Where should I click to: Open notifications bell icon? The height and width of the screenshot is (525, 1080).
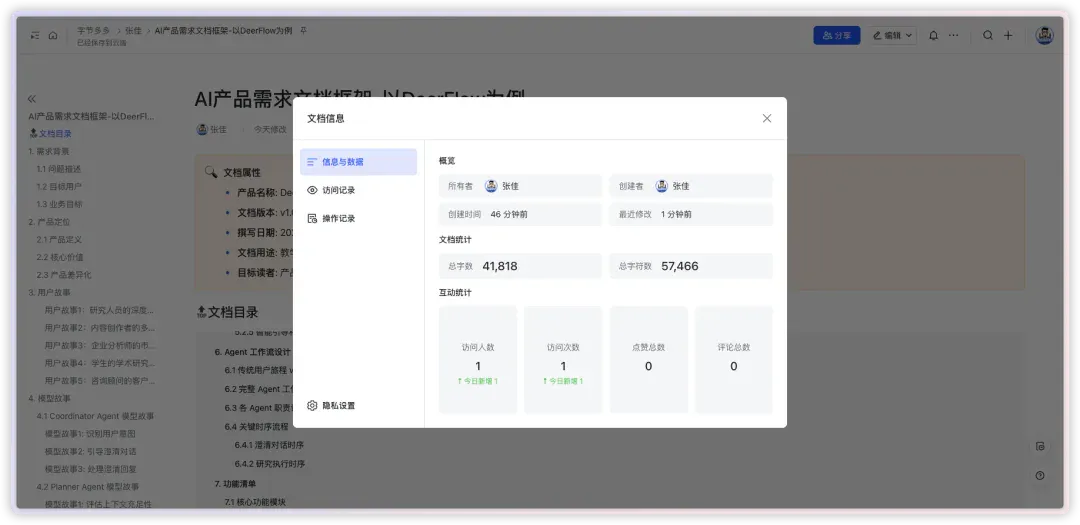933,36
